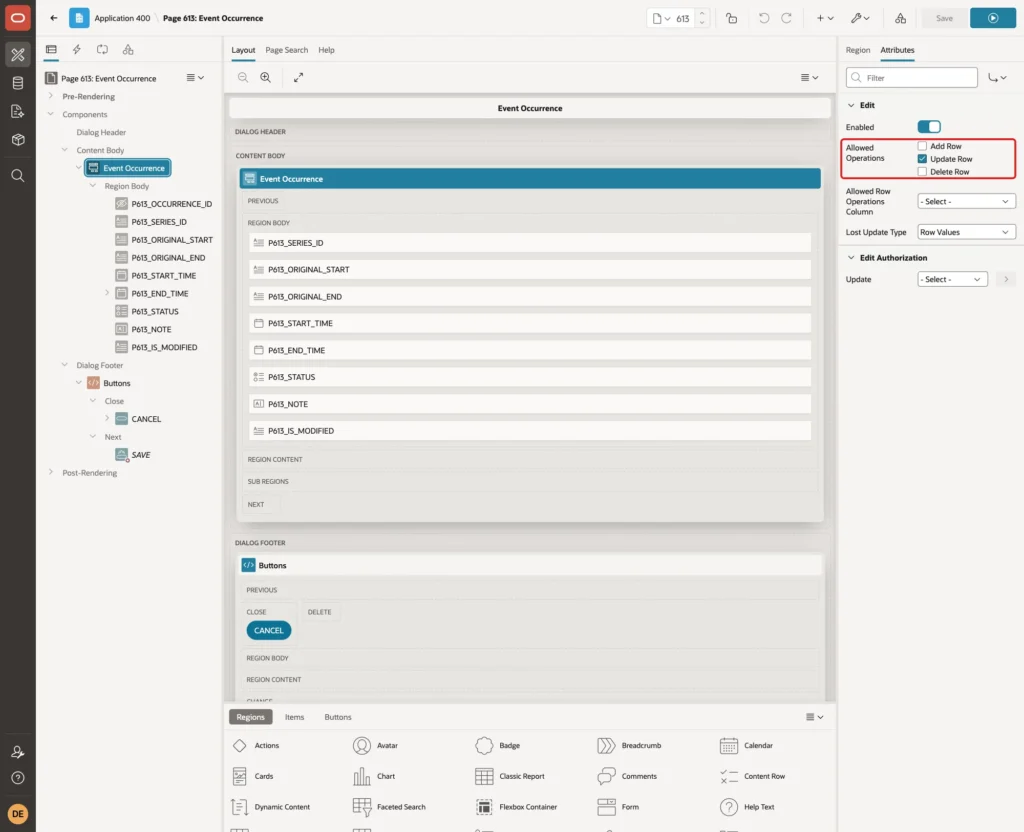Screen dimensions: 1024x832
Task: Check the Add Row checkbox
Action: (x=922, y=146)
